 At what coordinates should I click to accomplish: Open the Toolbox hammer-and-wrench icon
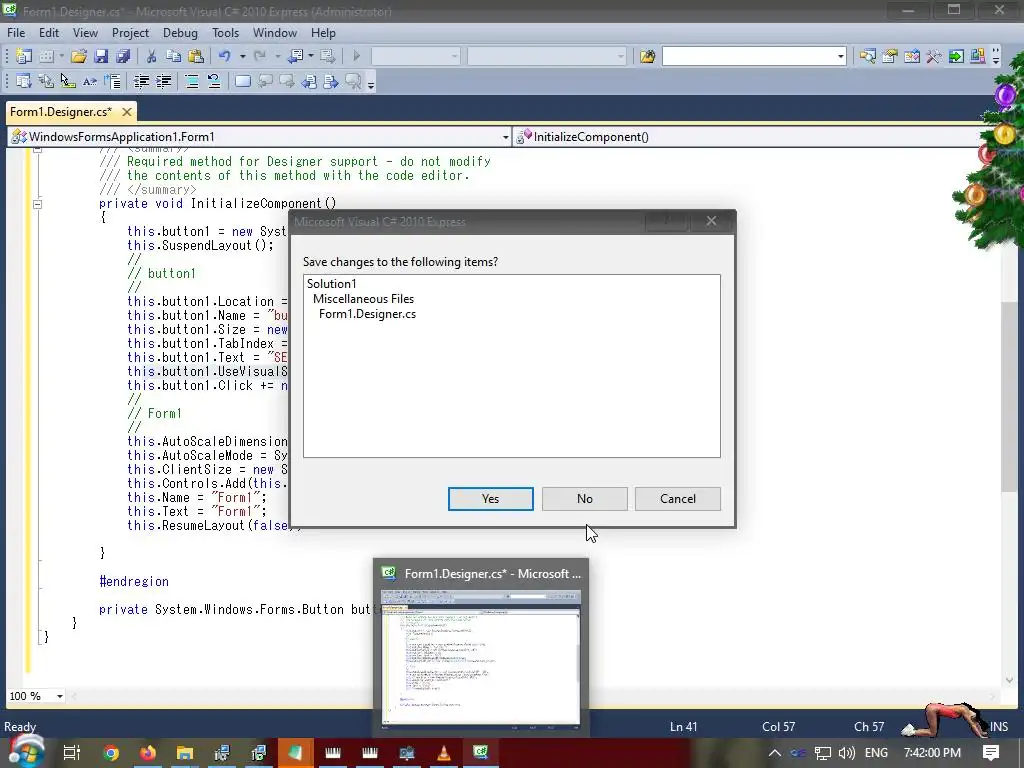point(934,56)
